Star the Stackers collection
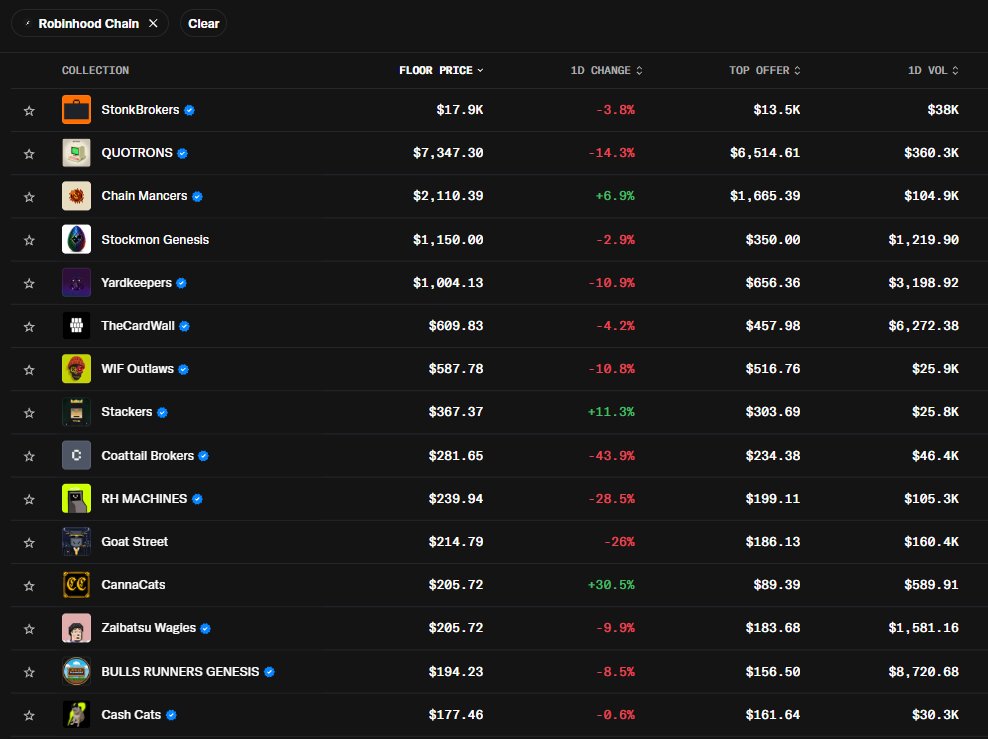988x739 pixels. 29,413
